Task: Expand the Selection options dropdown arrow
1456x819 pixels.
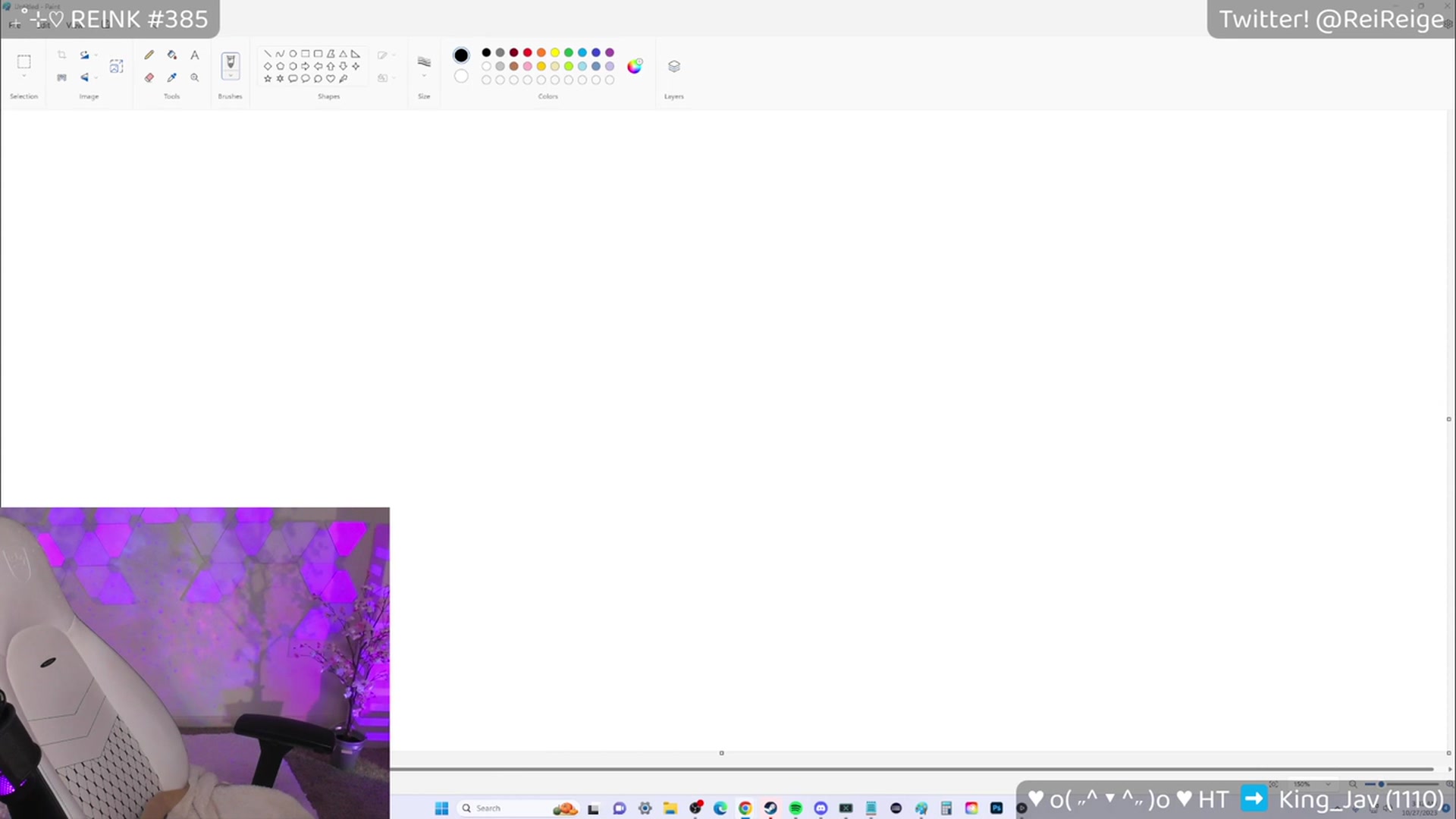Action: pyautogui.click(x=24, y=77)
